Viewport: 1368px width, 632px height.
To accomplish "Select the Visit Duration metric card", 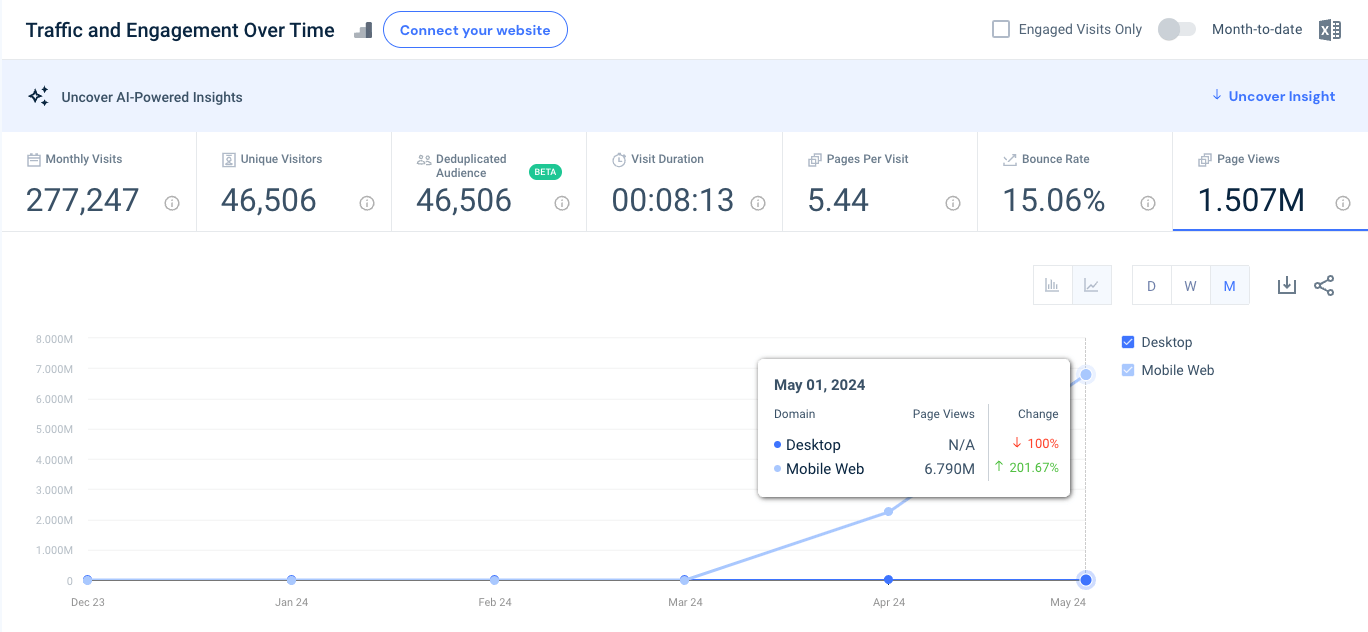I will tap(684, 180).
